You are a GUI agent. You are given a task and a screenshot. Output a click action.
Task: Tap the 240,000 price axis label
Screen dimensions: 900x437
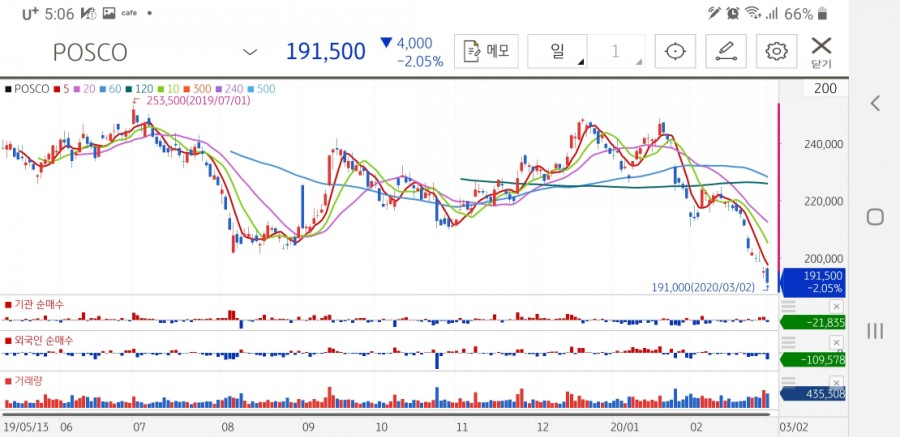[823, 144]
